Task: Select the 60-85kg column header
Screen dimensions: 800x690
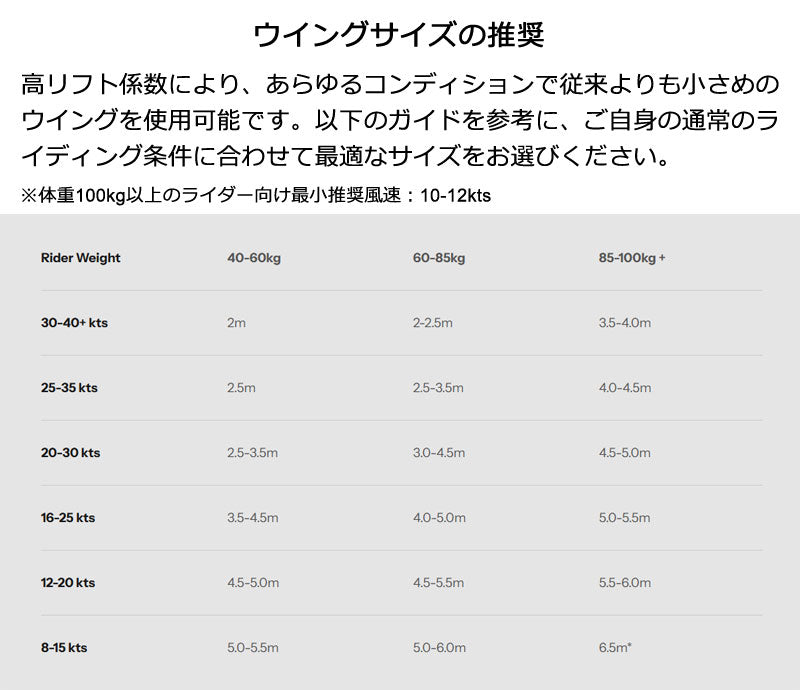Action: (439, 258)
